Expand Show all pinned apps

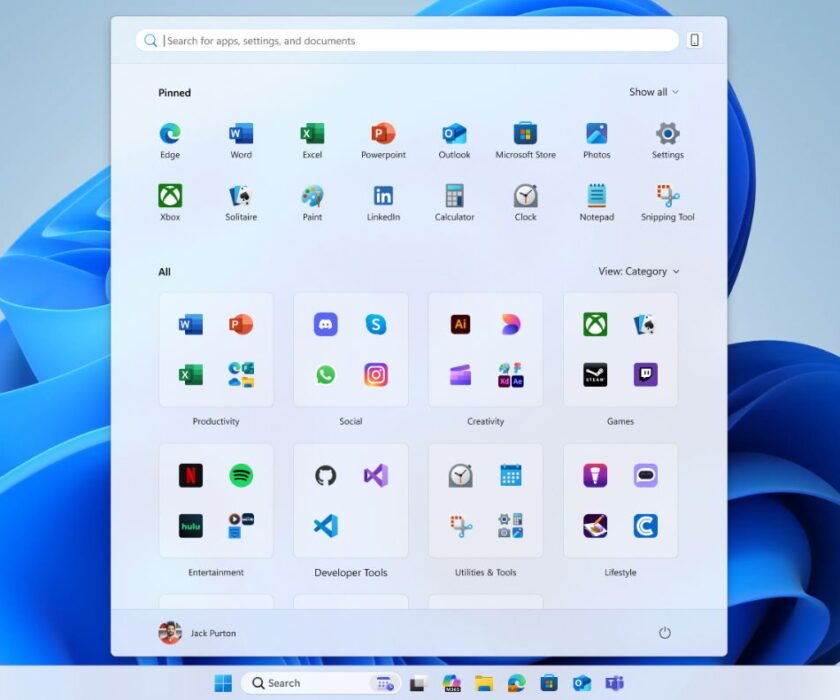(x=654, y=92)
